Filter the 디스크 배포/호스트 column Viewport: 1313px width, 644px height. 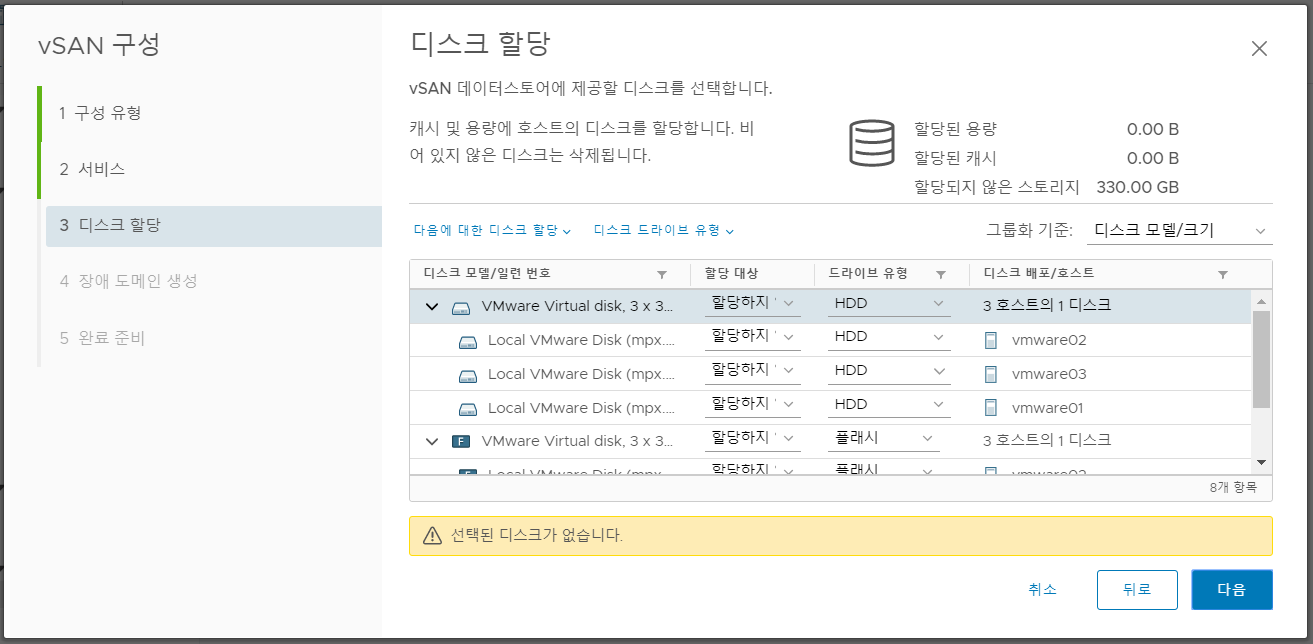tap(1223, 274)
